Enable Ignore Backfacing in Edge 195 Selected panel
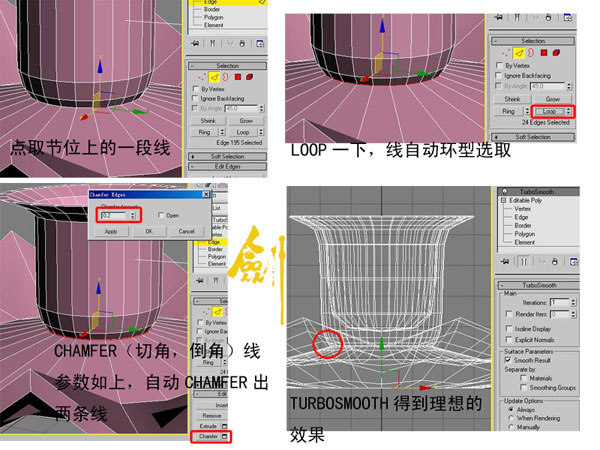The width and height of the screenshot is (600, 450). pyautogui.click(x=195, y=98)
